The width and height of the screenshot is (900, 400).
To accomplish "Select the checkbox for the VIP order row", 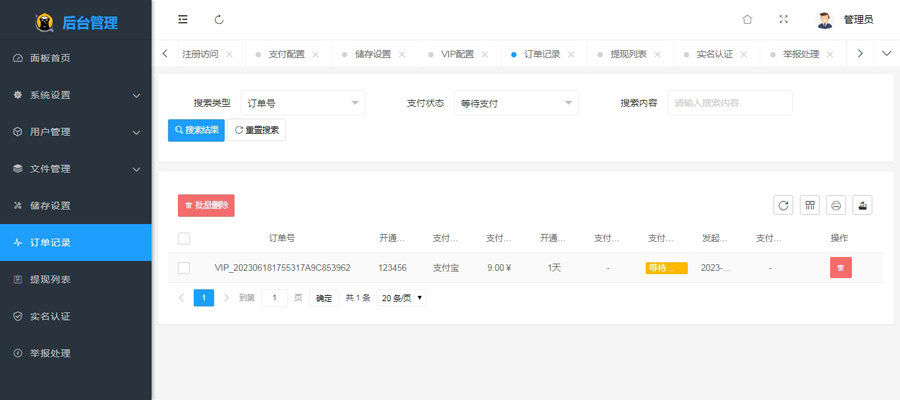I will [184, 268].
